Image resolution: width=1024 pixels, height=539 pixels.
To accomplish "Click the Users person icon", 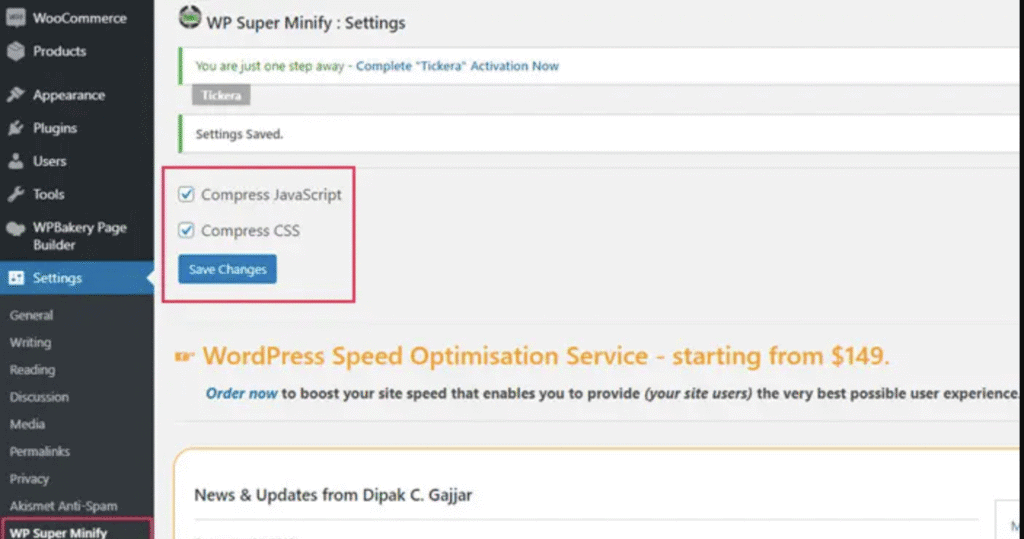I will coord(15,161).
